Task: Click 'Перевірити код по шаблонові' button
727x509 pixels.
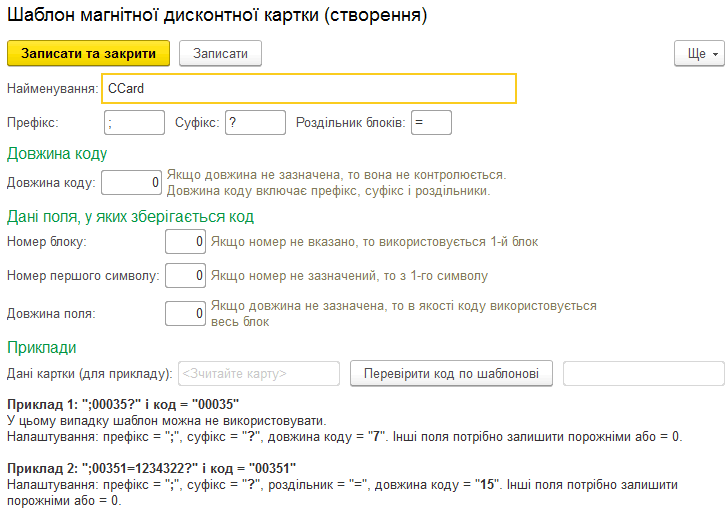Action: 451,373
